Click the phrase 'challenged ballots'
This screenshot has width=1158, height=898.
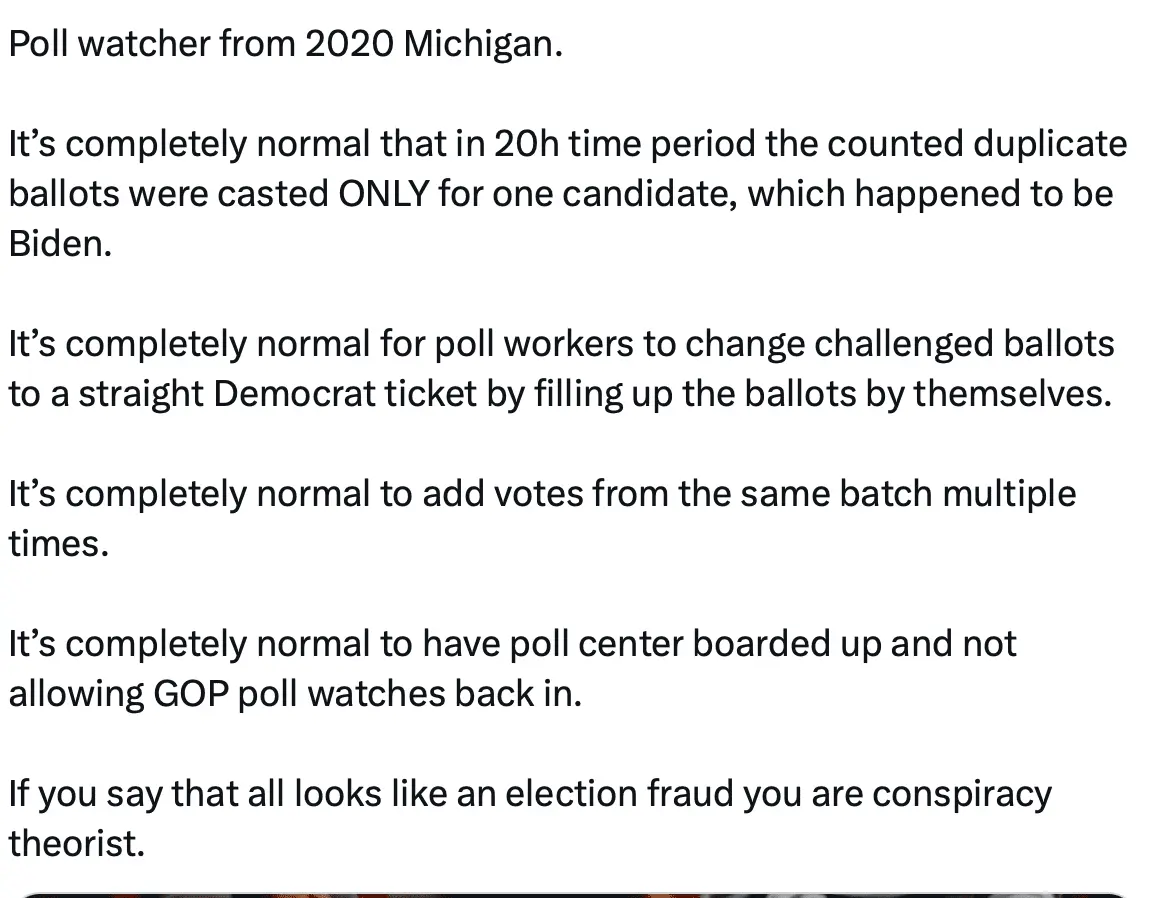[x=964, y=344]
